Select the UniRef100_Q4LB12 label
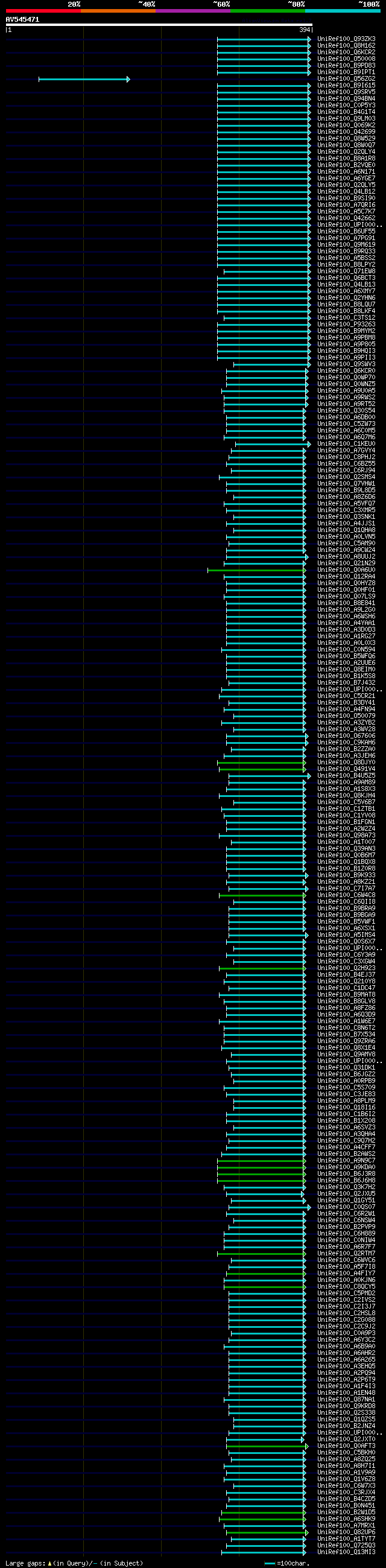 point(346,192)
